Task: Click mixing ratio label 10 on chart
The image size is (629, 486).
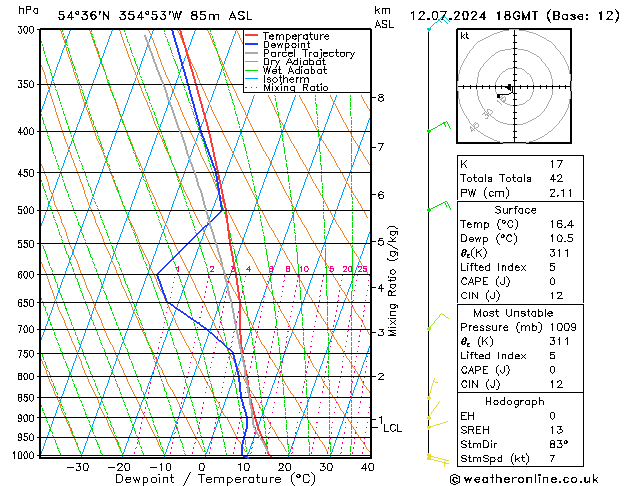Action: [x=304, y=269]
